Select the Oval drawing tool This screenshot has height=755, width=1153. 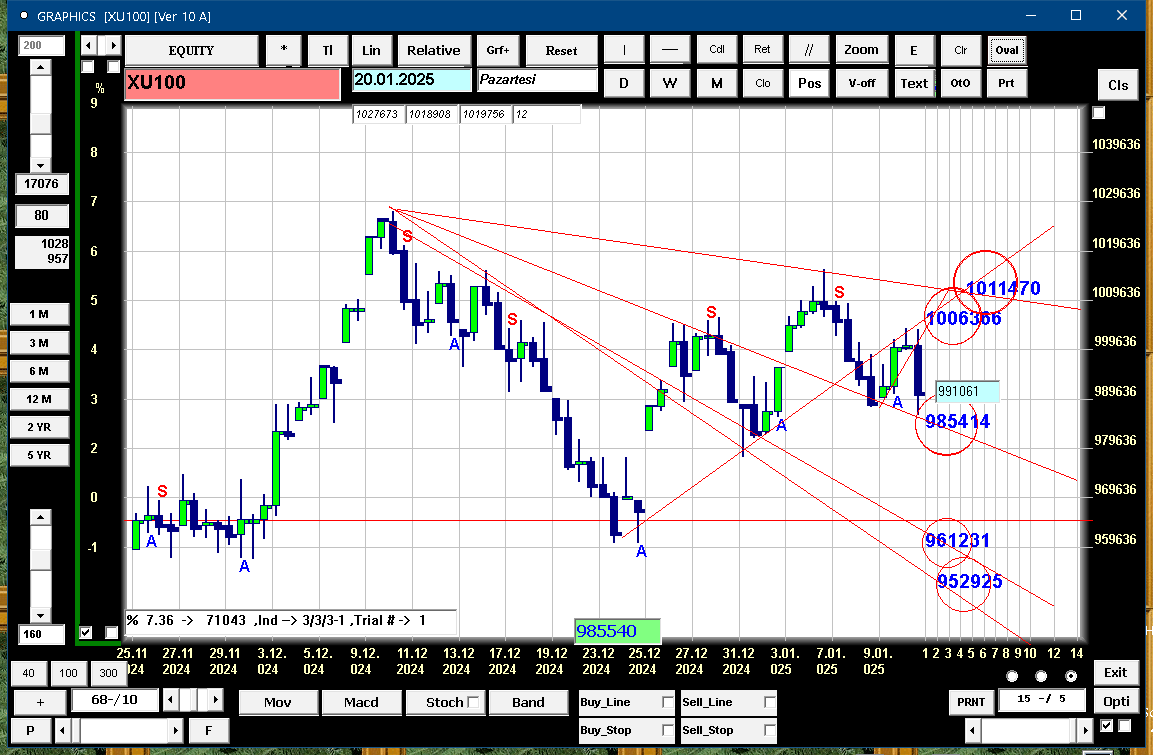tap(1007, 50)
